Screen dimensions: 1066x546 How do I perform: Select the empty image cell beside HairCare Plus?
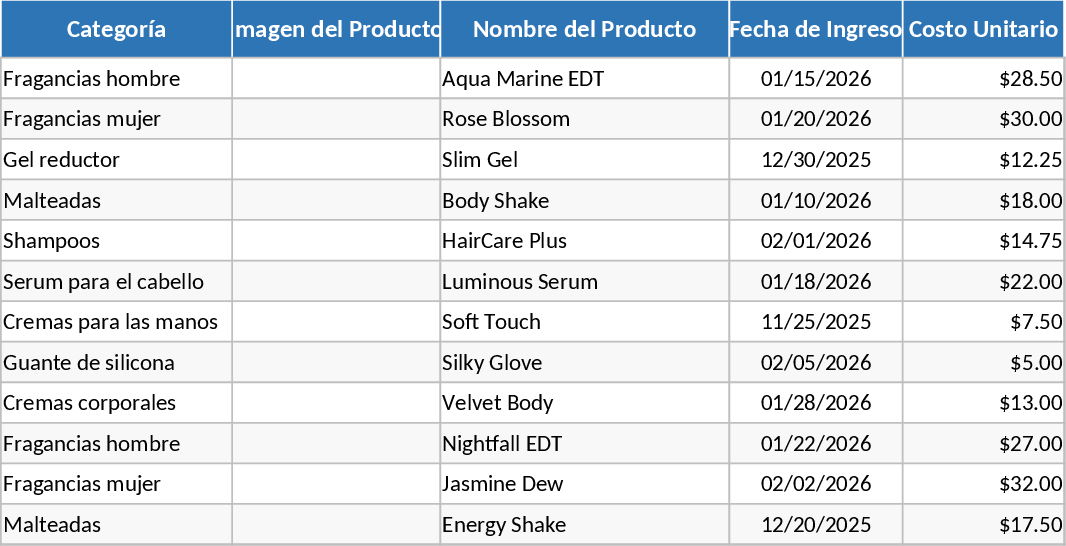336,241
